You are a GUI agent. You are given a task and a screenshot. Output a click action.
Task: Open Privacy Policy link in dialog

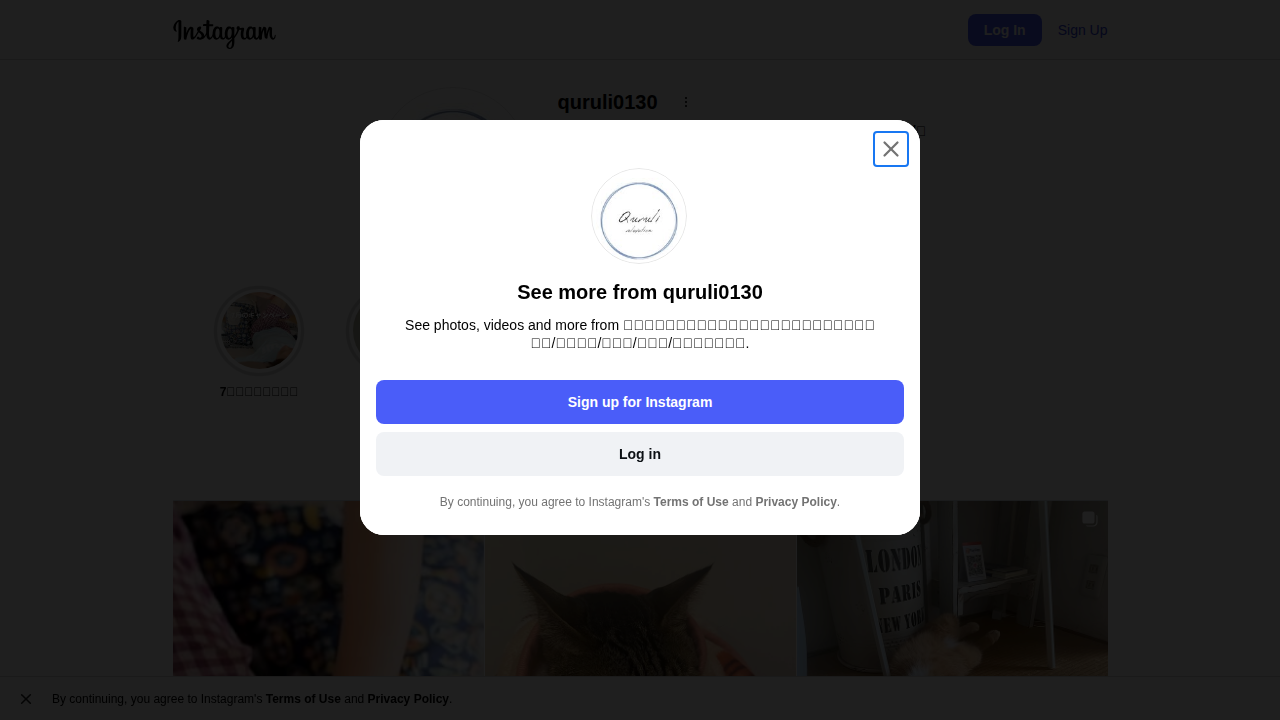tap(796, 502)
